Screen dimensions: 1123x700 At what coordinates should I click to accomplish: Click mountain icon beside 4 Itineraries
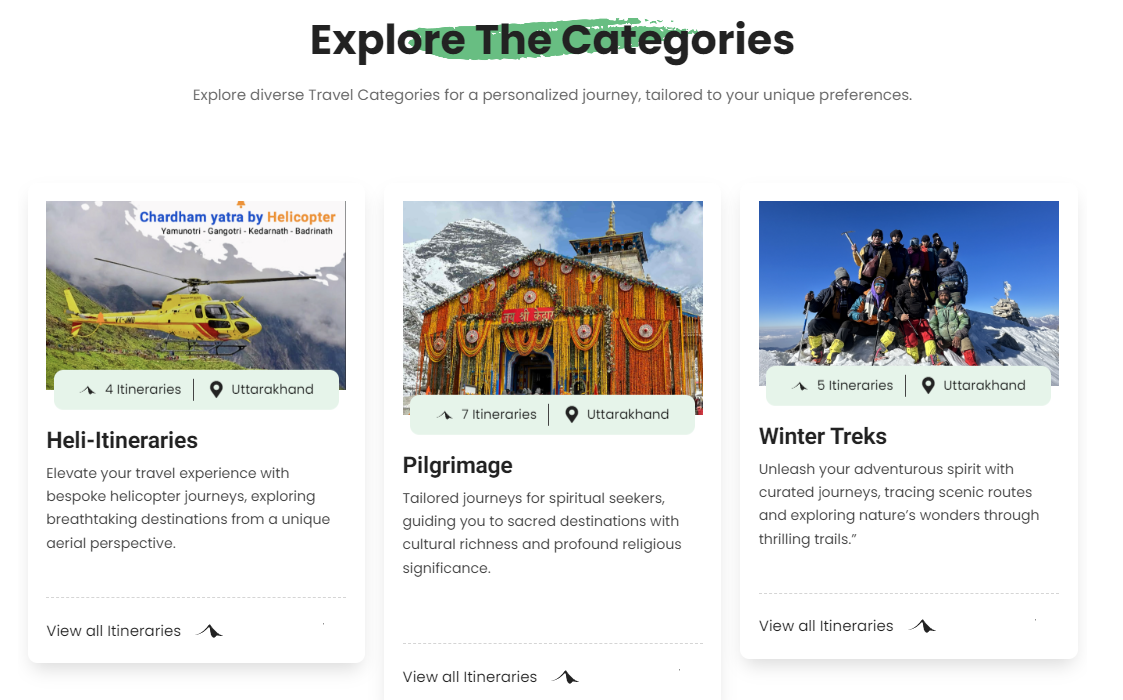(88, 390)
